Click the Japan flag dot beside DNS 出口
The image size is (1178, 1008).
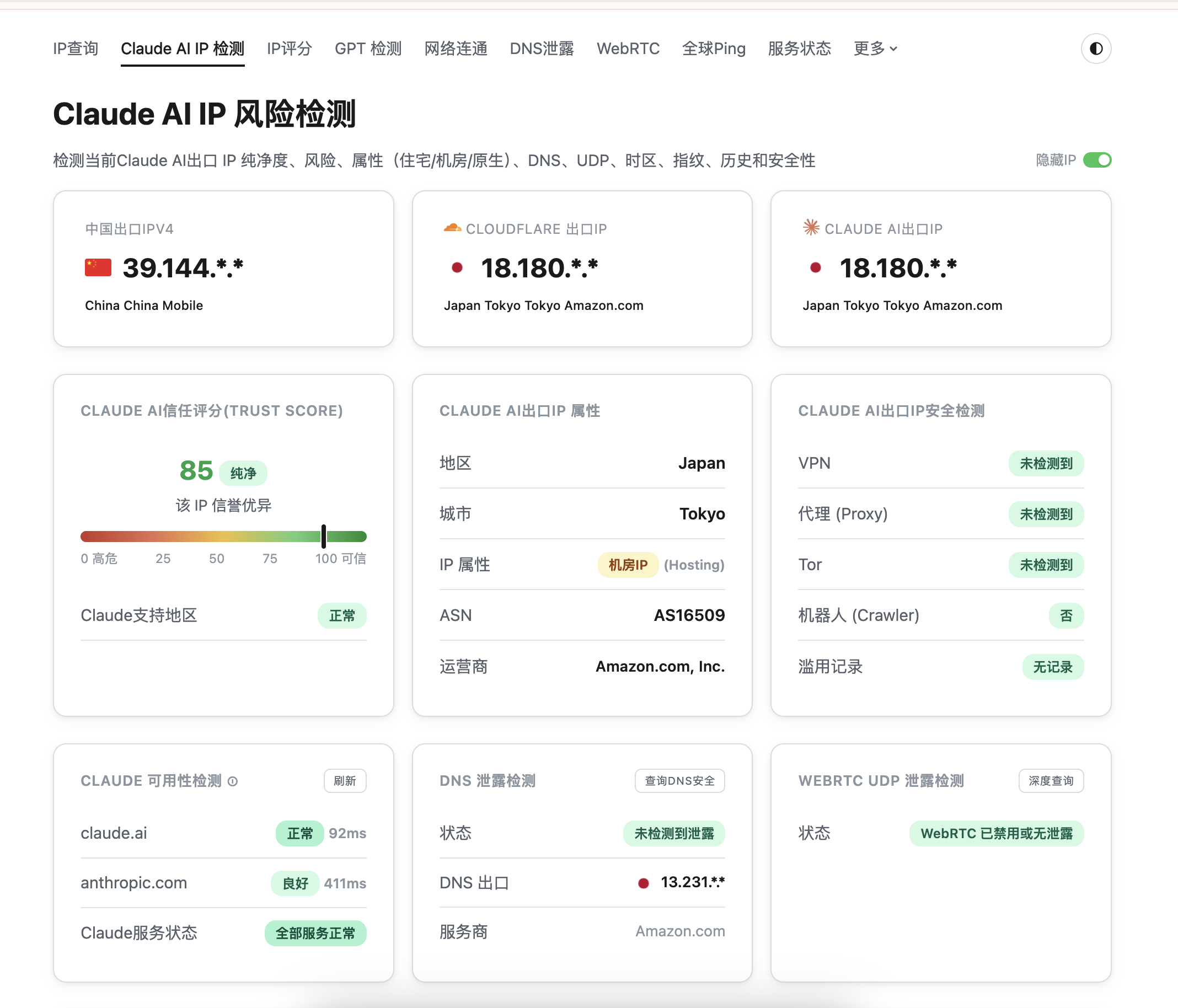tap(643, 883)
